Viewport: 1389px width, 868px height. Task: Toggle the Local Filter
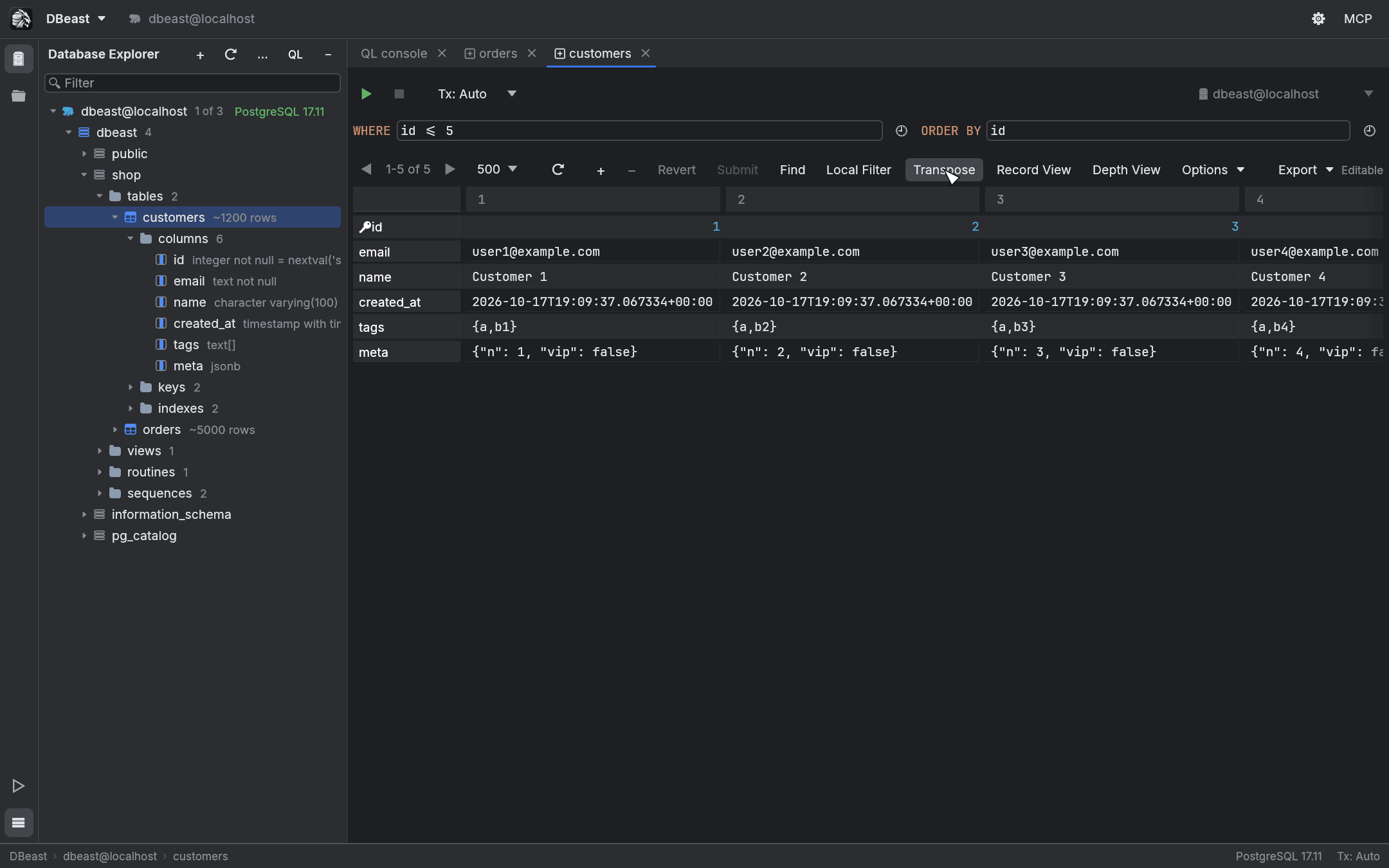[858, 170]
